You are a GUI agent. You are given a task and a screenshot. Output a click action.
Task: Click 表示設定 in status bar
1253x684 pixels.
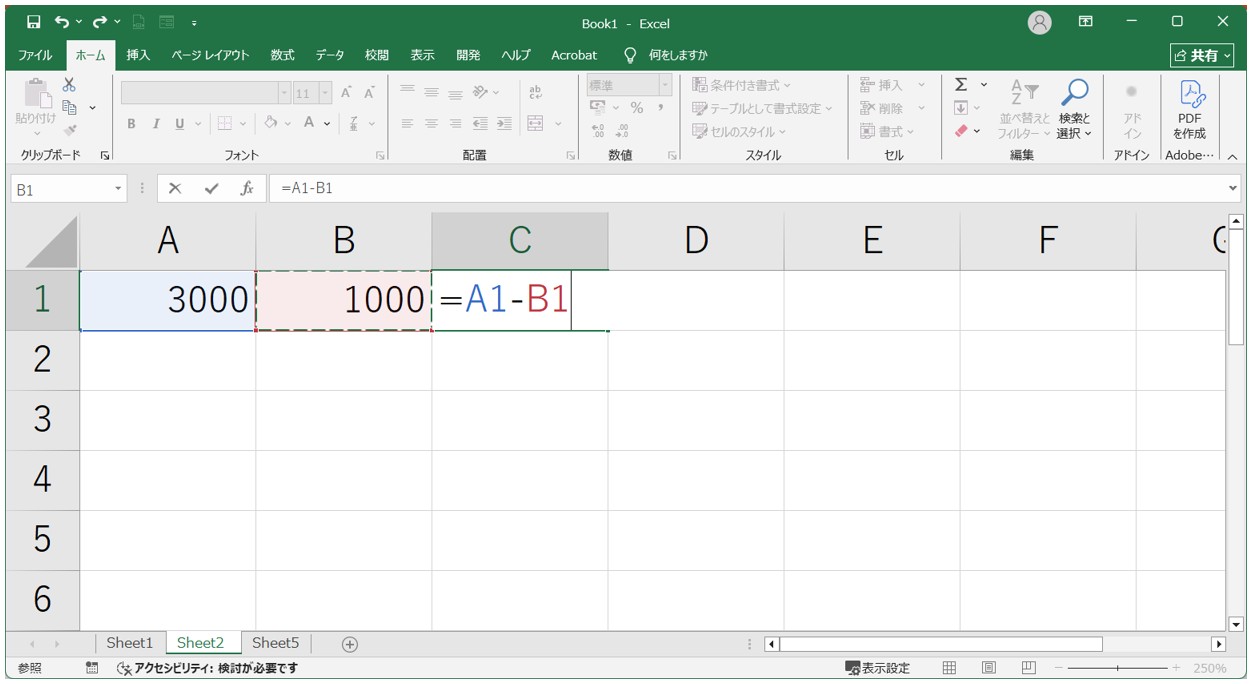[x=878, y=668]
